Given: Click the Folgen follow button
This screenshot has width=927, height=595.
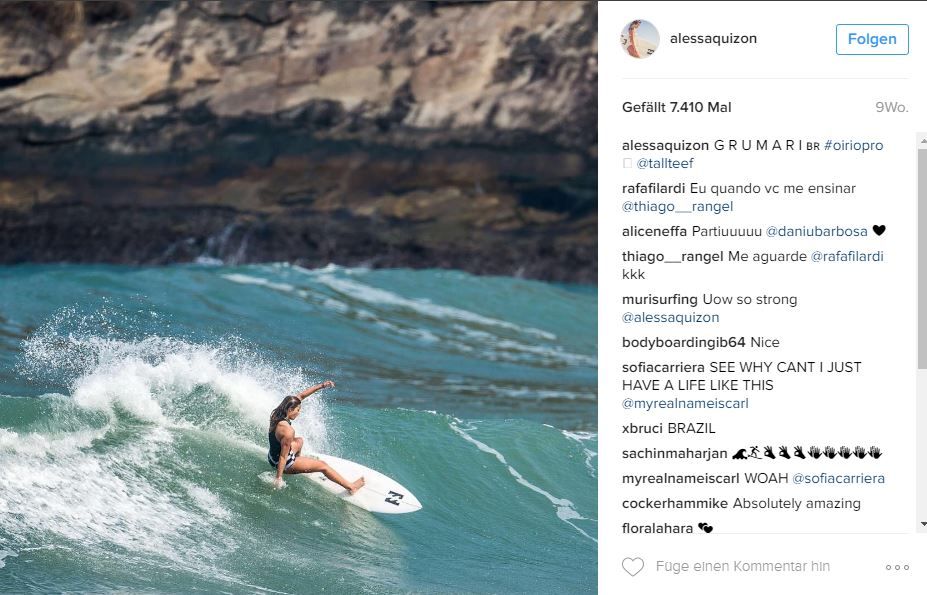Looking at the screenshot, I should 872,39.
